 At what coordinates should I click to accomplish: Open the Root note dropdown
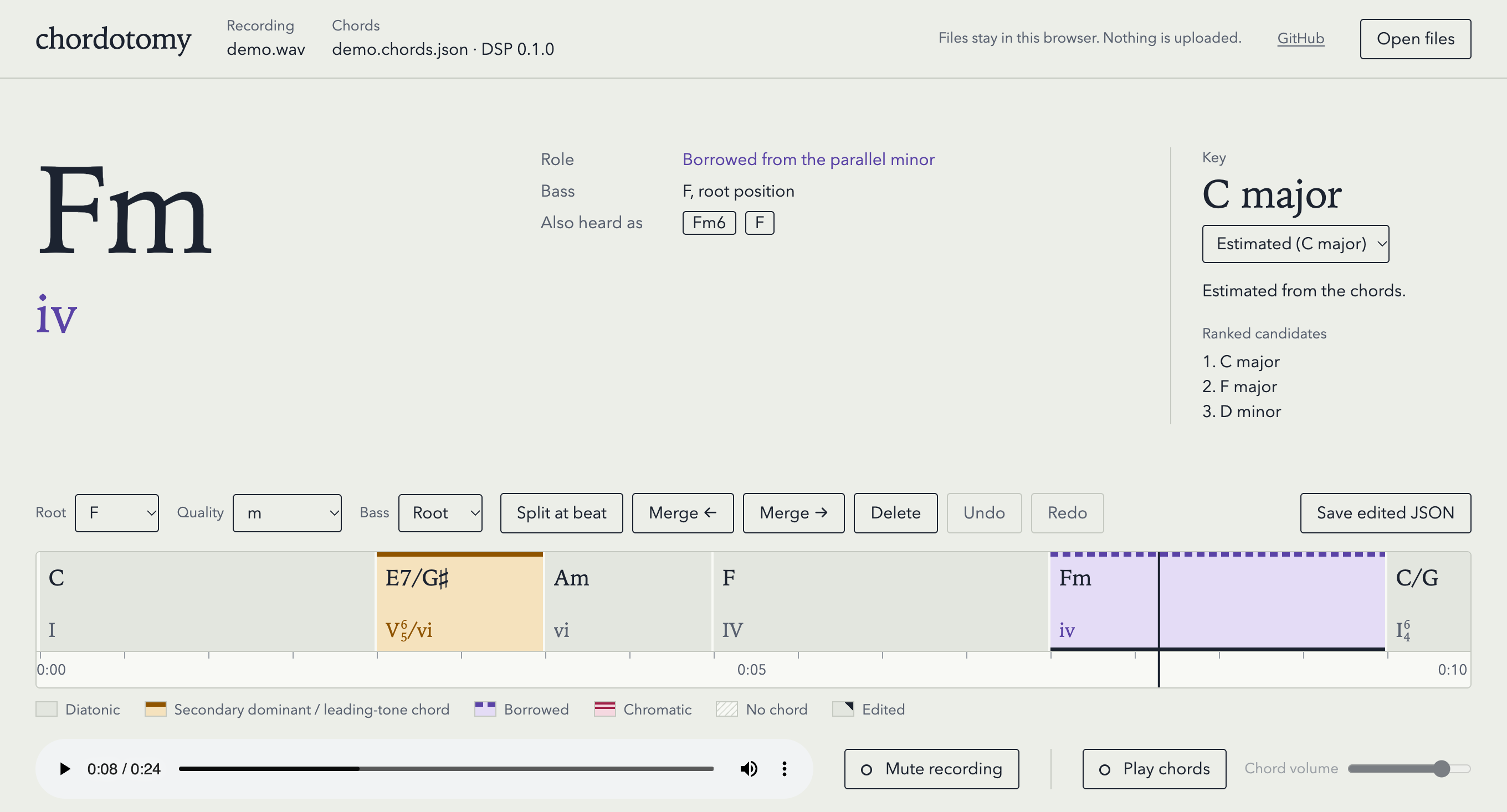pyautogui.click(x=116, y=513)
